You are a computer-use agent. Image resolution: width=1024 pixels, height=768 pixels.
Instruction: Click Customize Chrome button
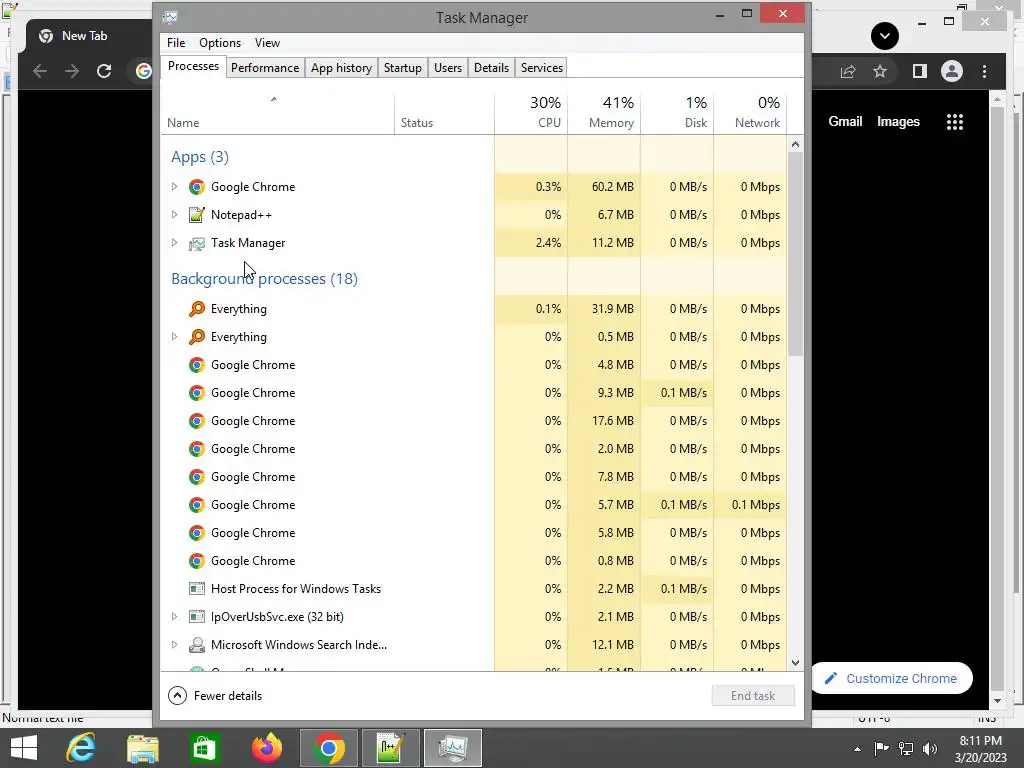tap(891, 679)
